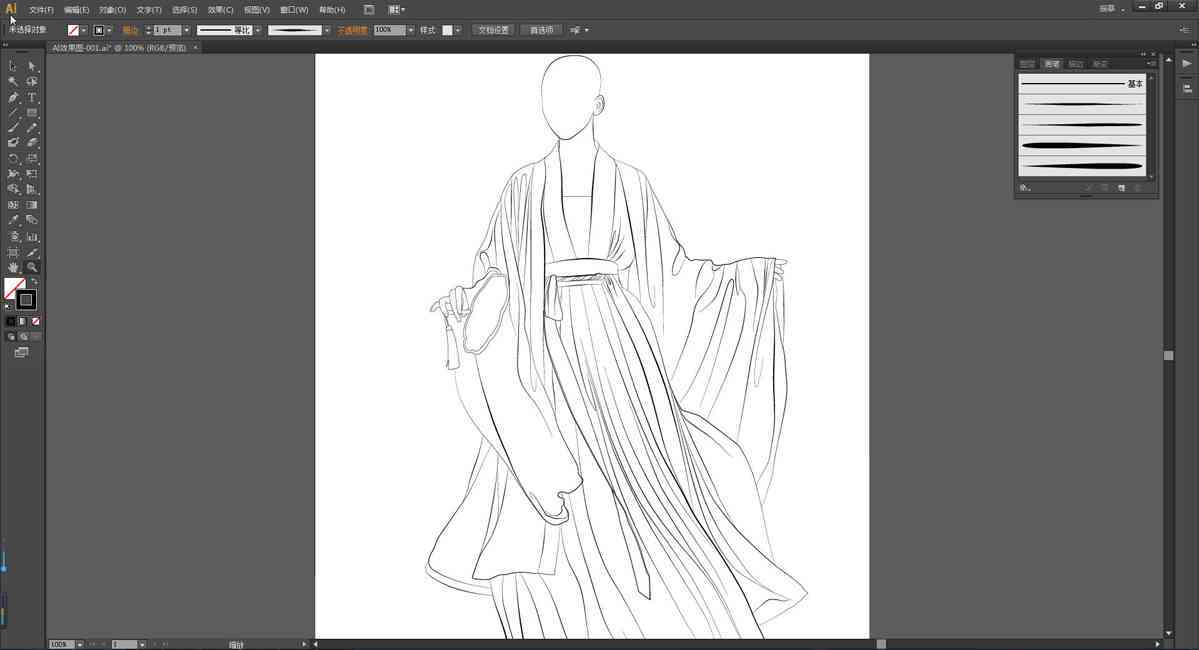Select the Line Segment tool
This screenshot has width=1199, height=650.
13,112
